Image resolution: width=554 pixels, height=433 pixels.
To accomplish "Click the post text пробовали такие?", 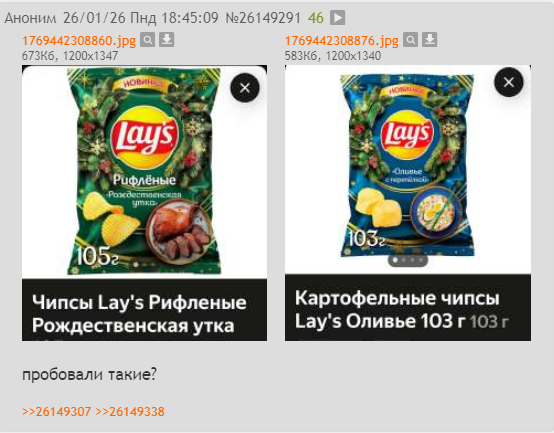I will tap(89, 374).
